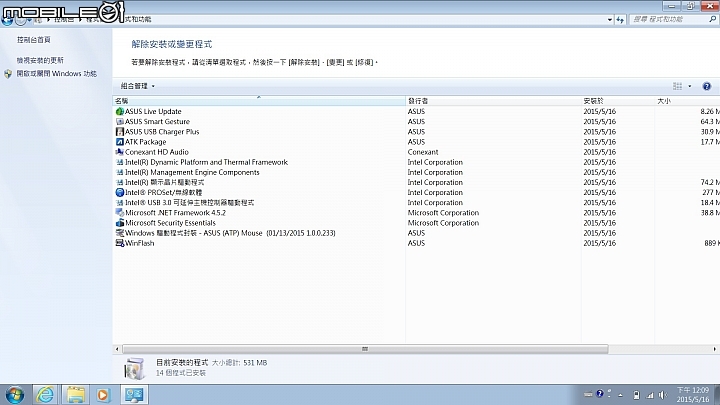Click the change view icon

coord(677,86)
